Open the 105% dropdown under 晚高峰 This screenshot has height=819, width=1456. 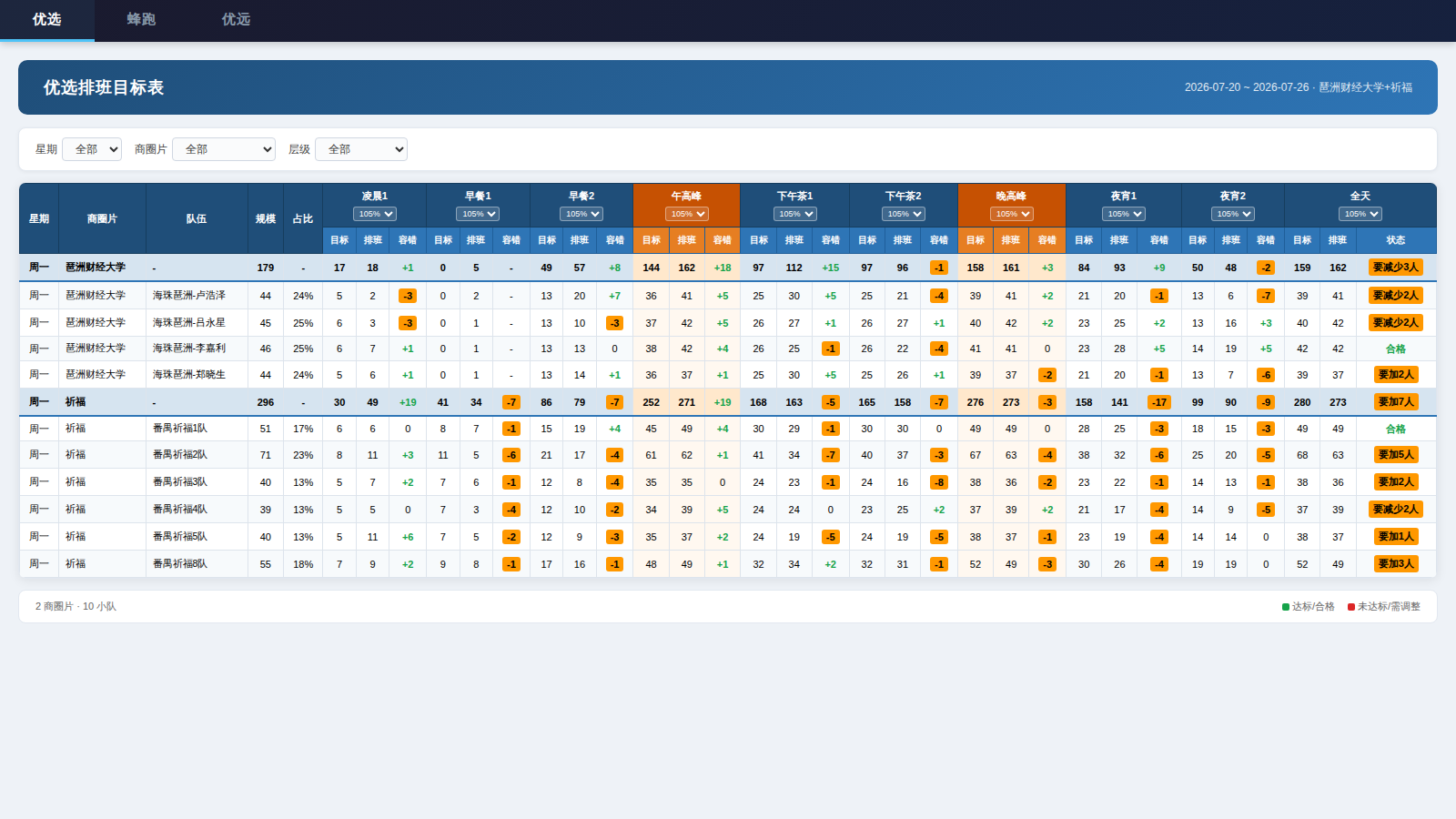click(x=1012, y=214)
